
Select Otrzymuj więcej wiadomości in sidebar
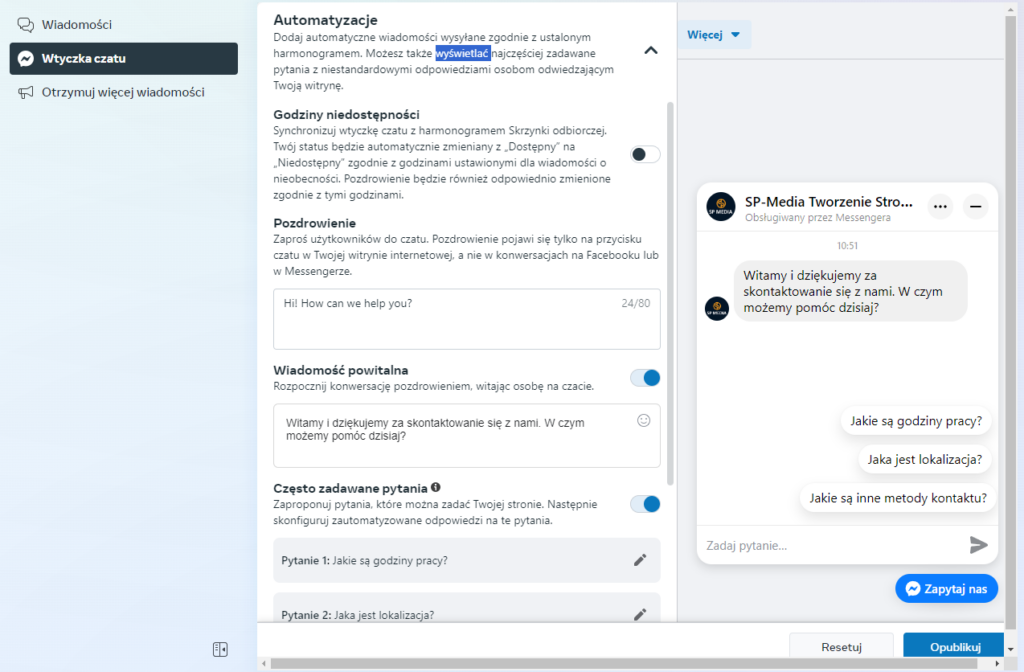tap(122, 92)
